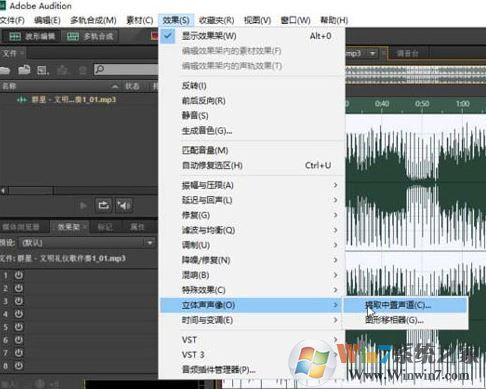Expand the VST submenu

point(252,340)
